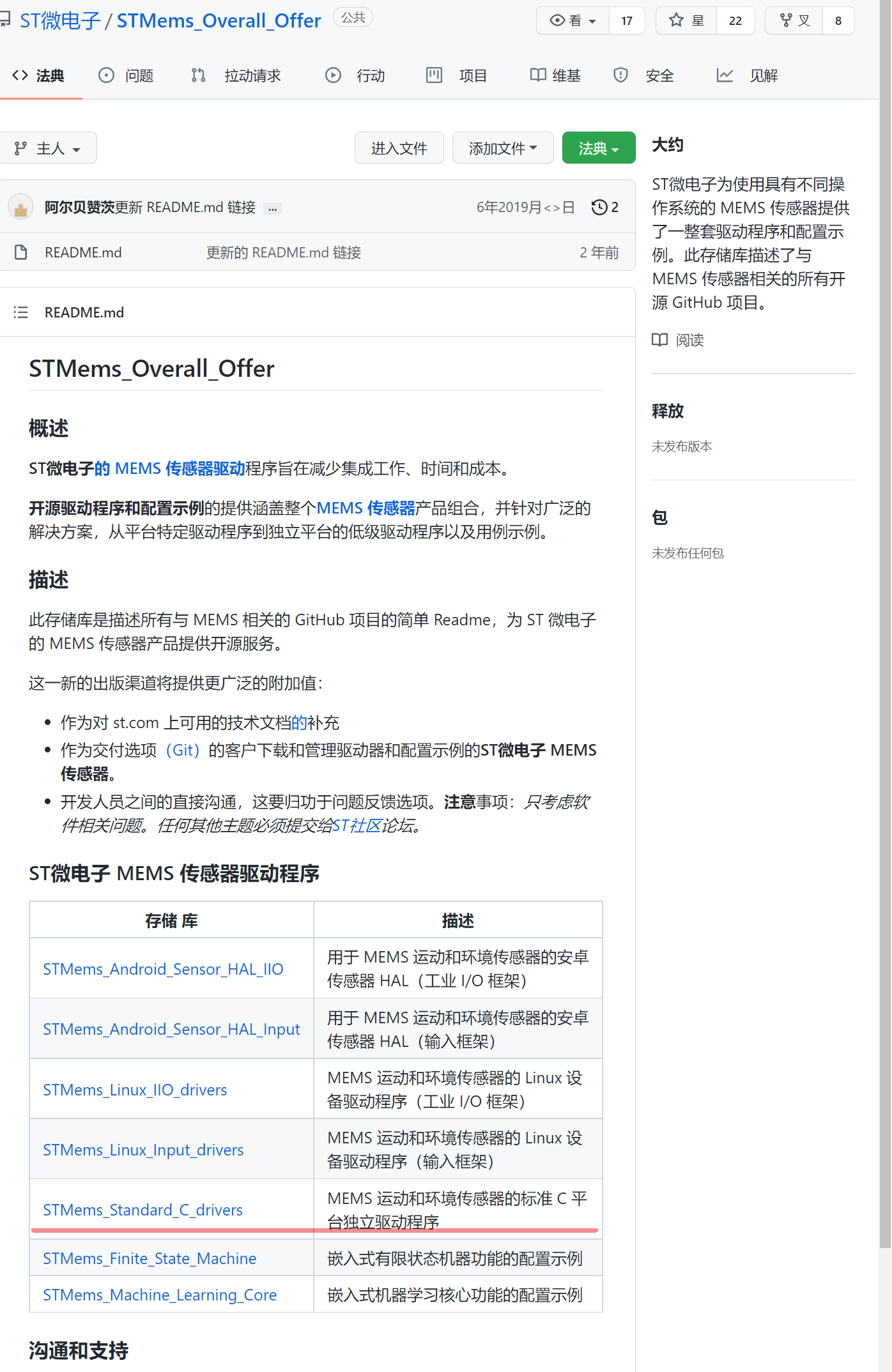The image size is (892, 1372).
Task: Open the ST社区 community link
Action: coord(357,825)
